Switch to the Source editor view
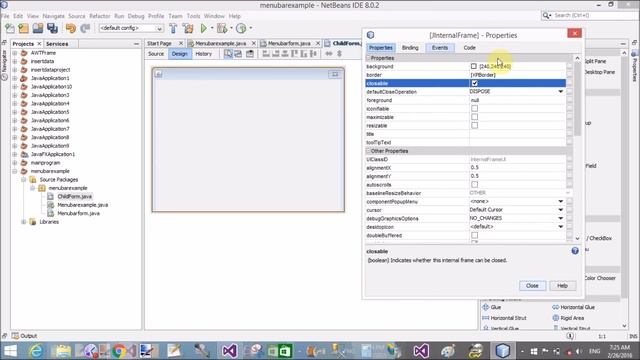The image size is (640, 360). tap(156, 54)
